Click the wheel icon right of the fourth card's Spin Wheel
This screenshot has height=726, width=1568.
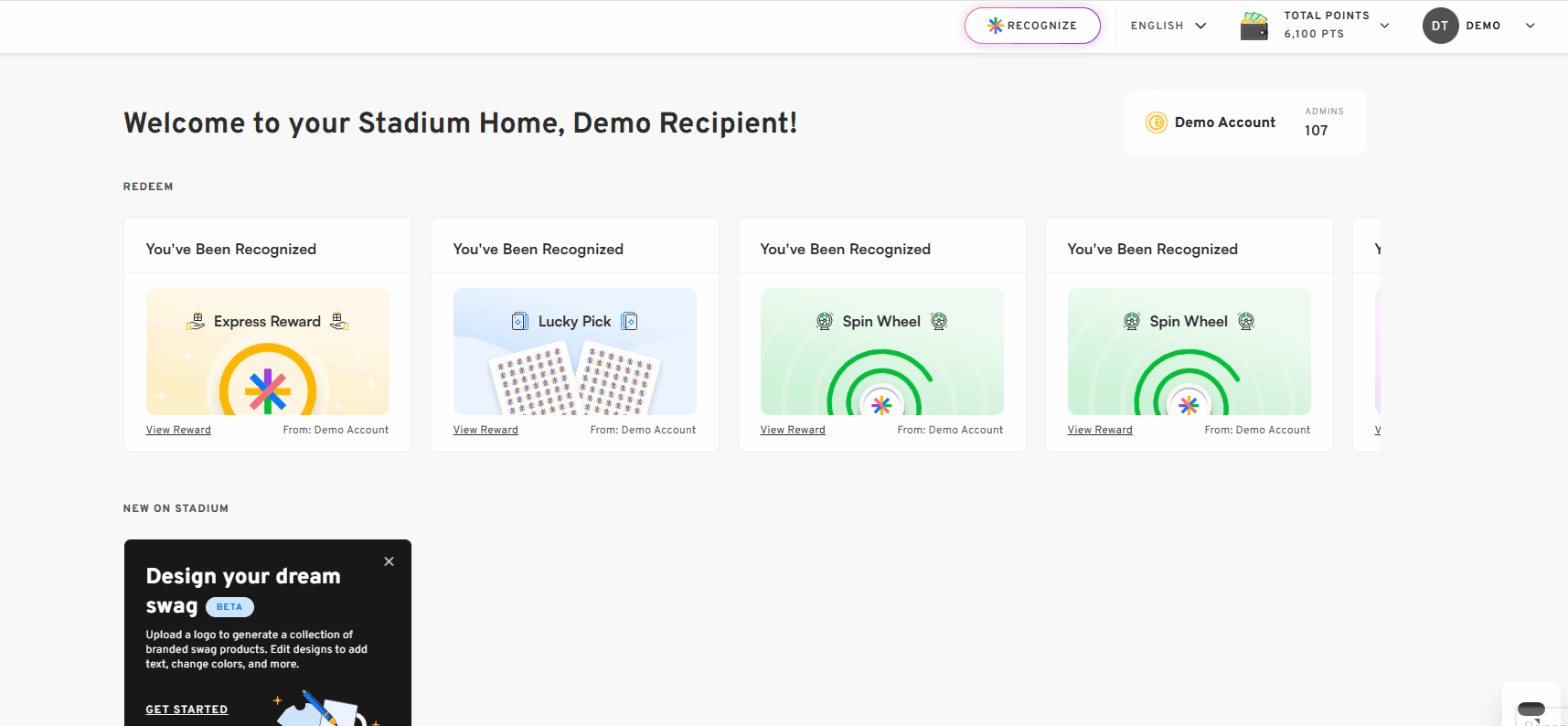point(1246,321)
